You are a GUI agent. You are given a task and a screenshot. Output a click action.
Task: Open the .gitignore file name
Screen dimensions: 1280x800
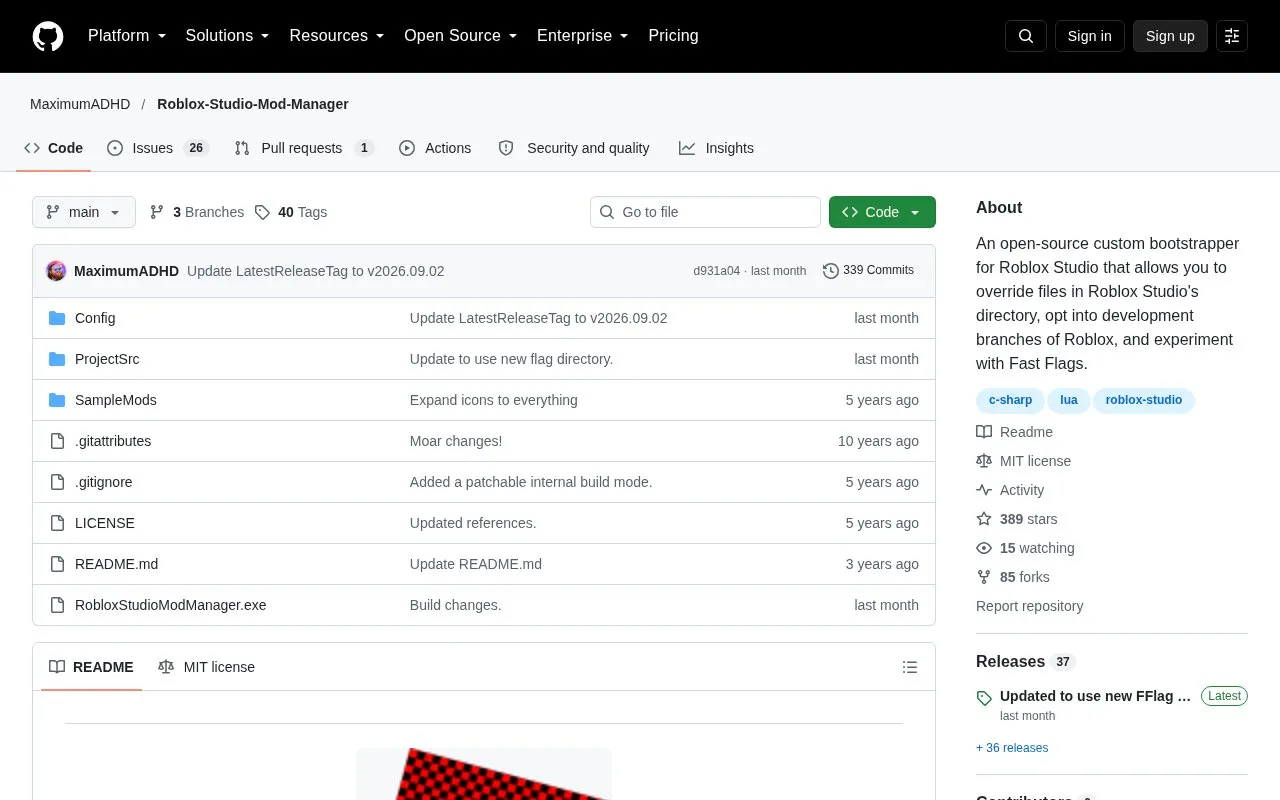point(103,482)
